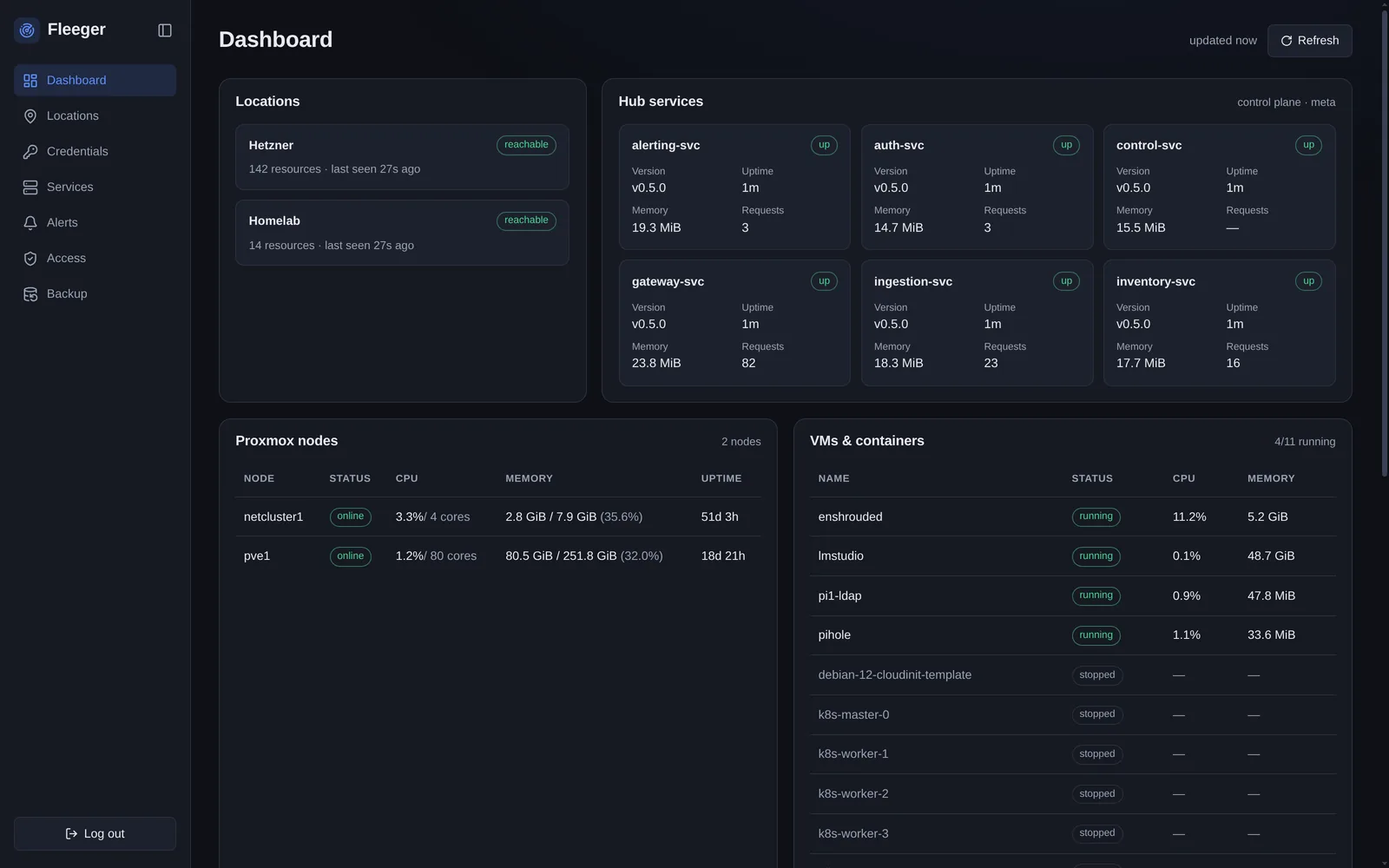Select the gateway-svc service name
Image resolution: width=1389 pixels, height=868 pixels.
tap(668, 282)
